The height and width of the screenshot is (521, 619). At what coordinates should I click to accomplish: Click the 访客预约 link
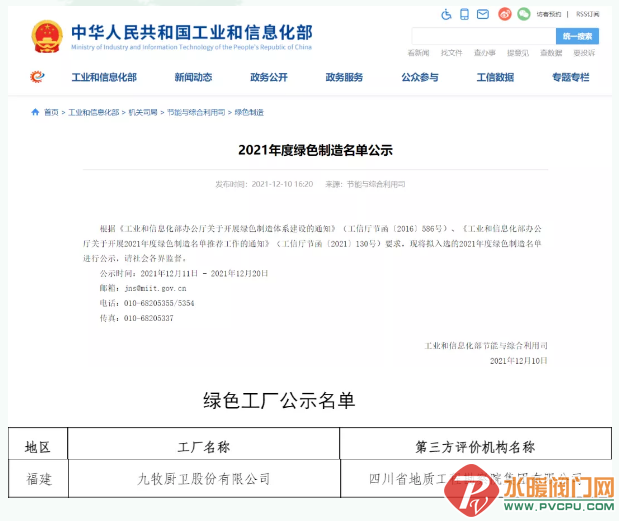[548, 15]
